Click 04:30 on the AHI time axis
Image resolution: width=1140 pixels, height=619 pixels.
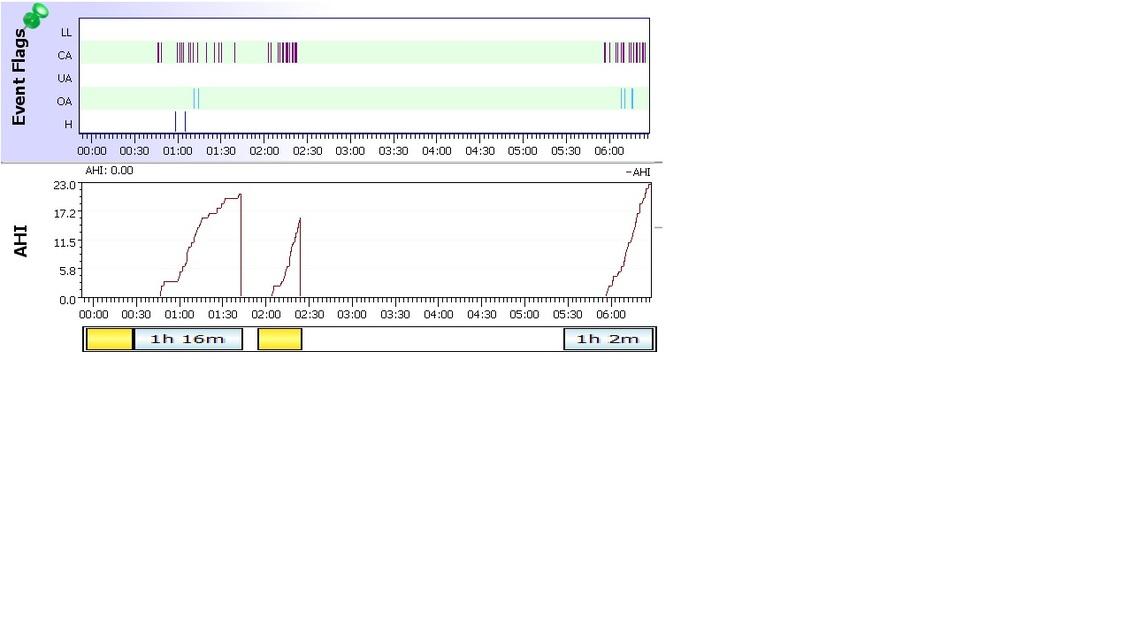tap(481, 315)
